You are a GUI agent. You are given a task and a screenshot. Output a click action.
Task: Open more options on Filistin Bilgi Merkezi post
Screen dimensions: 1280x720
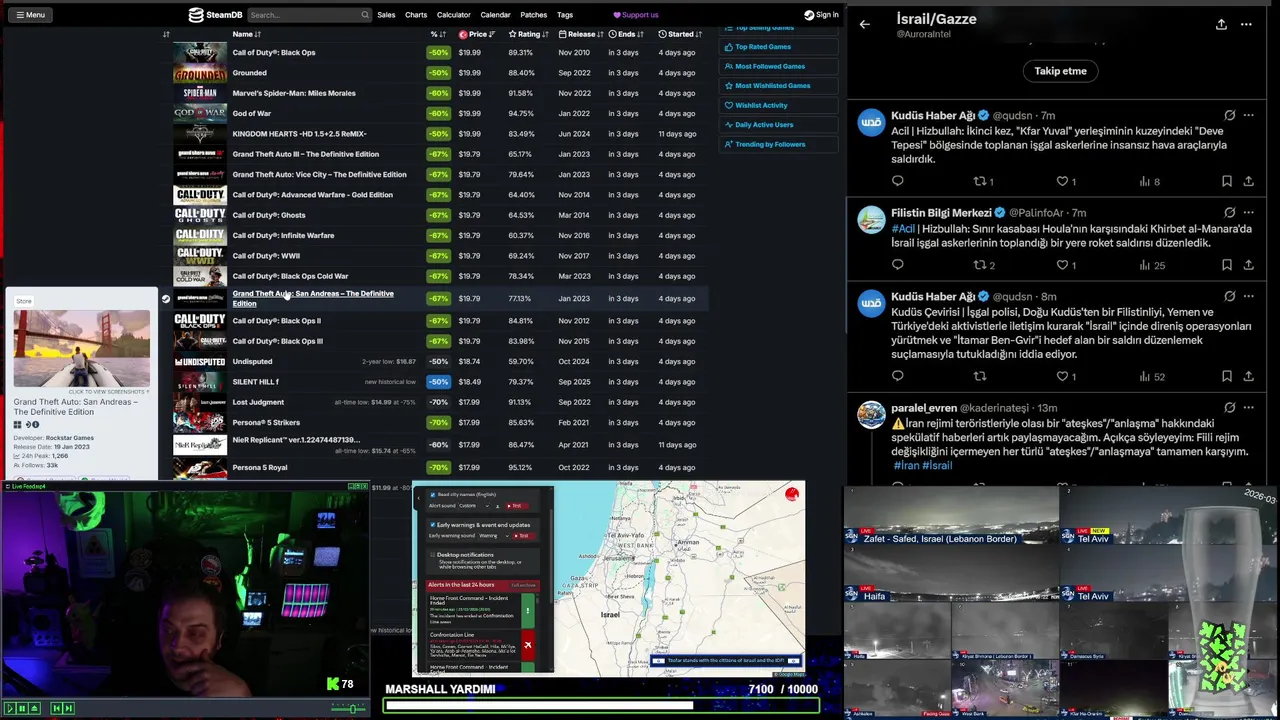[x=1248, y=213]
